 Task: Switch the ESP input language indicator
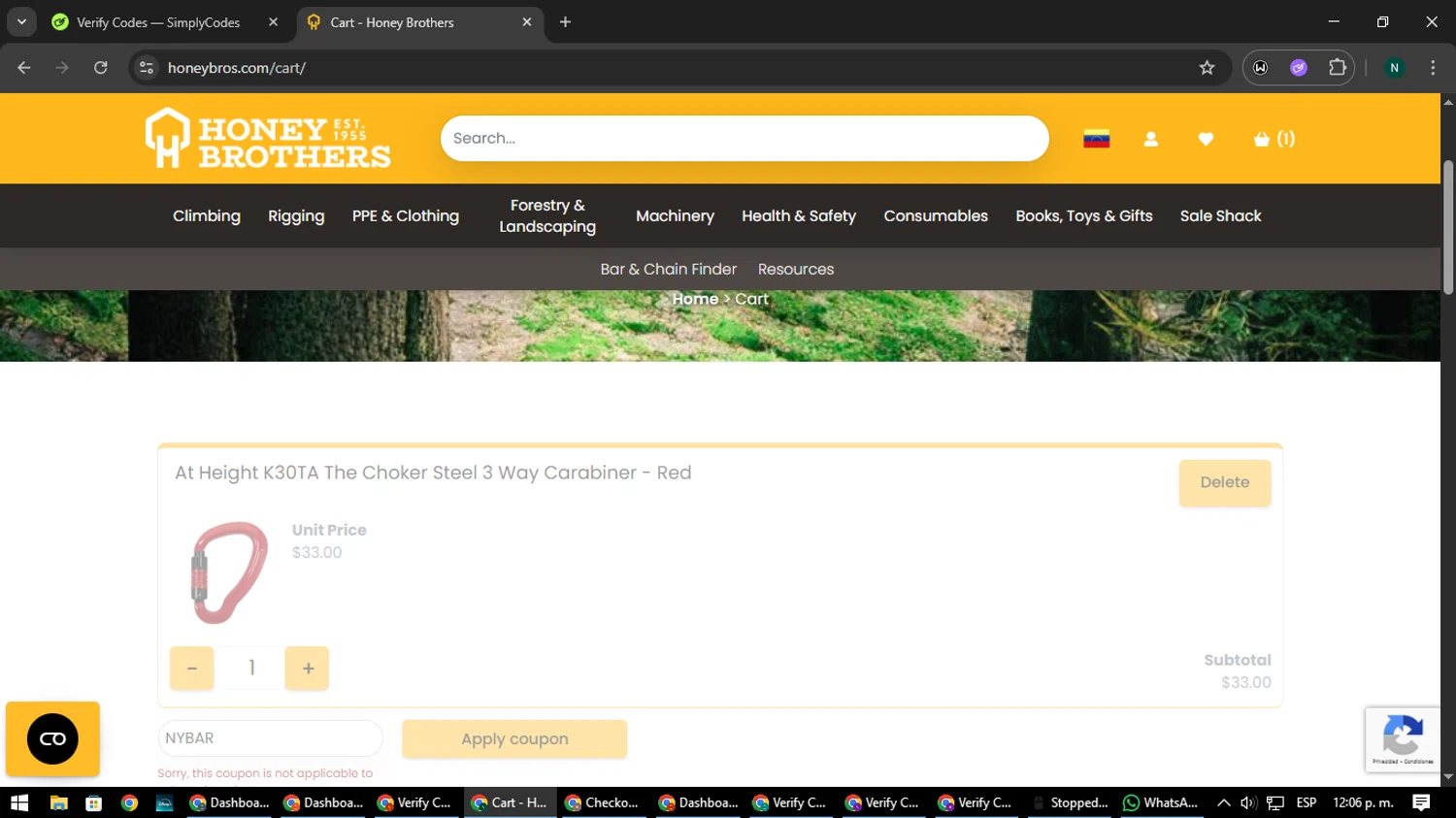(1307, 802)
